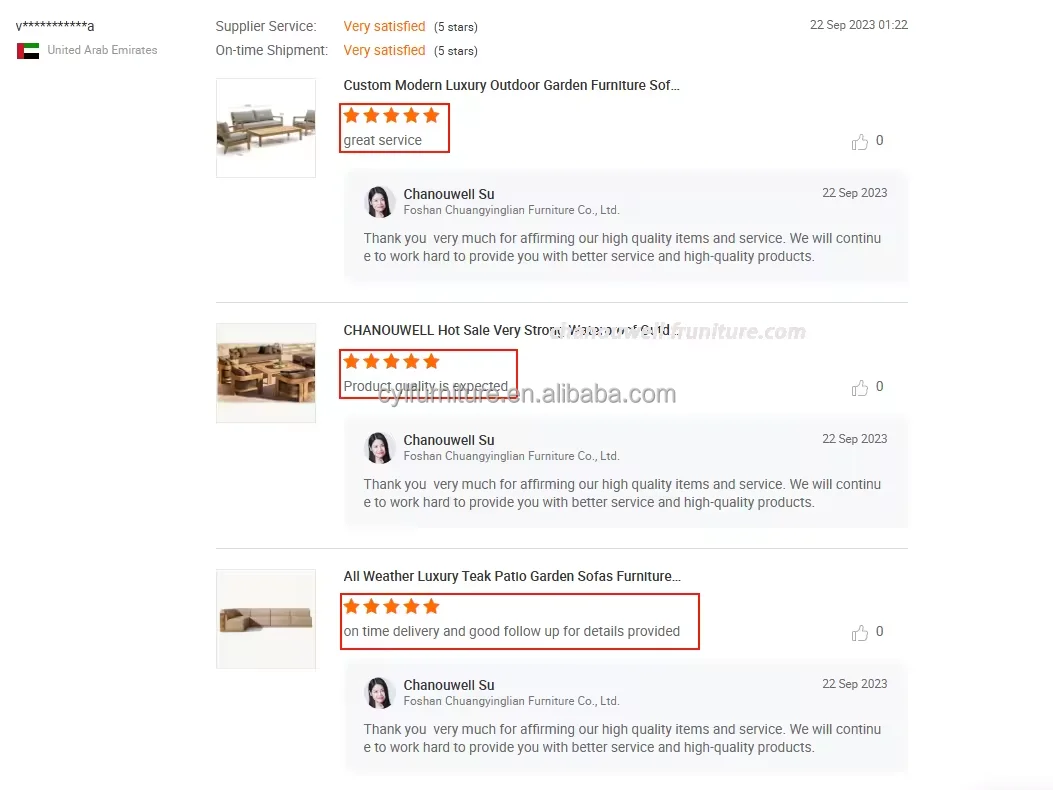Click thumbs-up on the on-time delivery review

(860, 633)
